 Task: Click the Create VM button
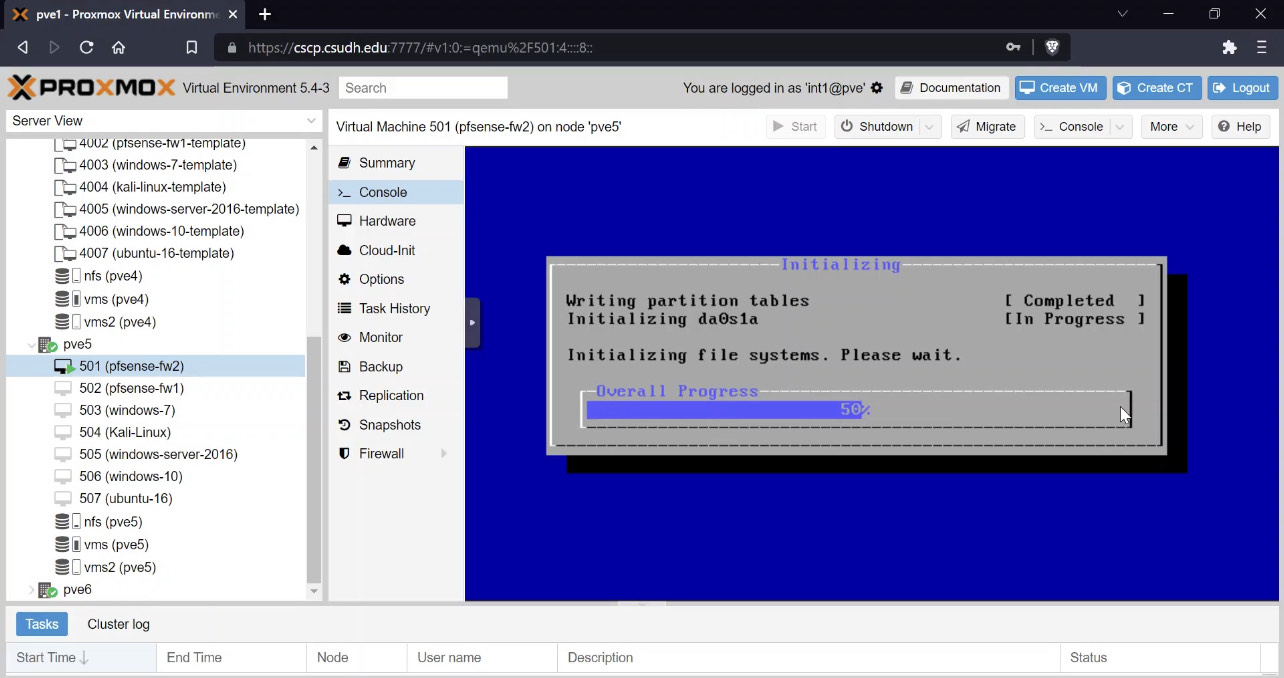(x=1059, y=88)
